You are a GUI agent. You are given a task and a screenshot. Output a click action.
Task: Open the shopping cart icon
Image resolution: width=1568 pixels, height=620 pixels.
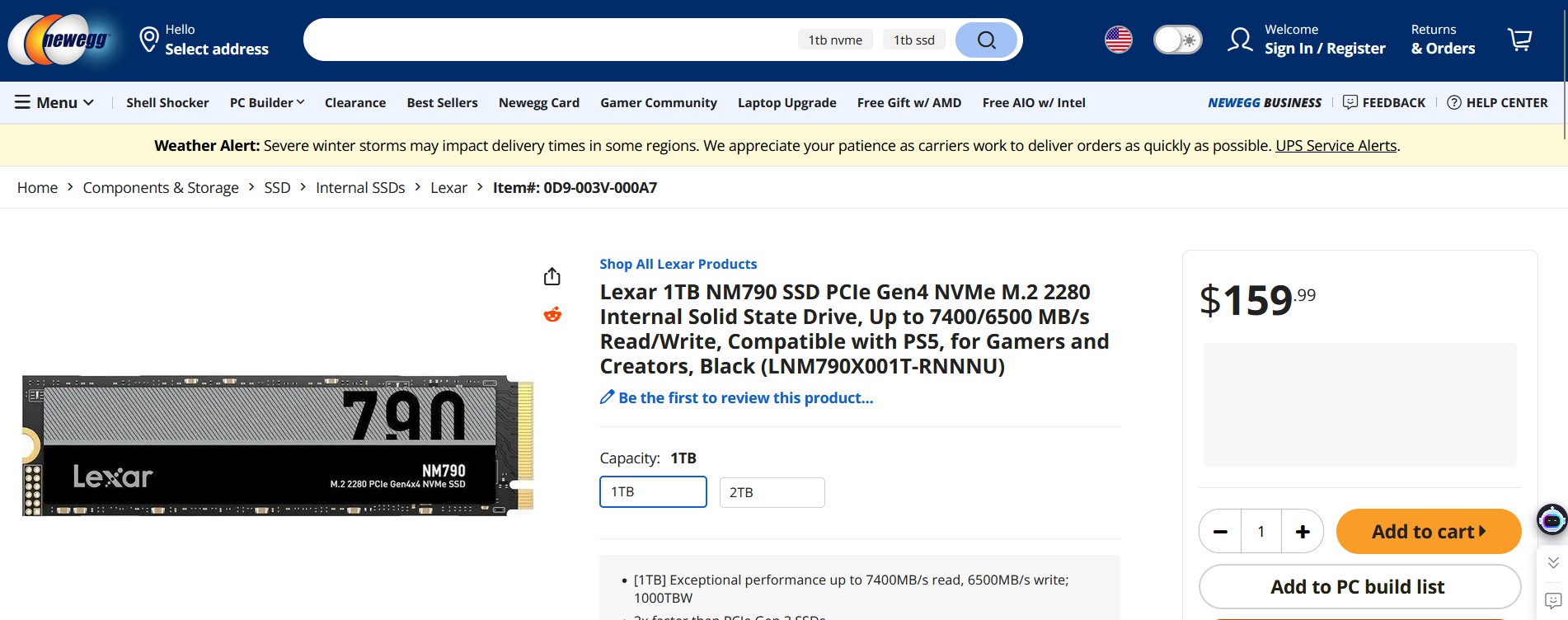click(1519, 40)
